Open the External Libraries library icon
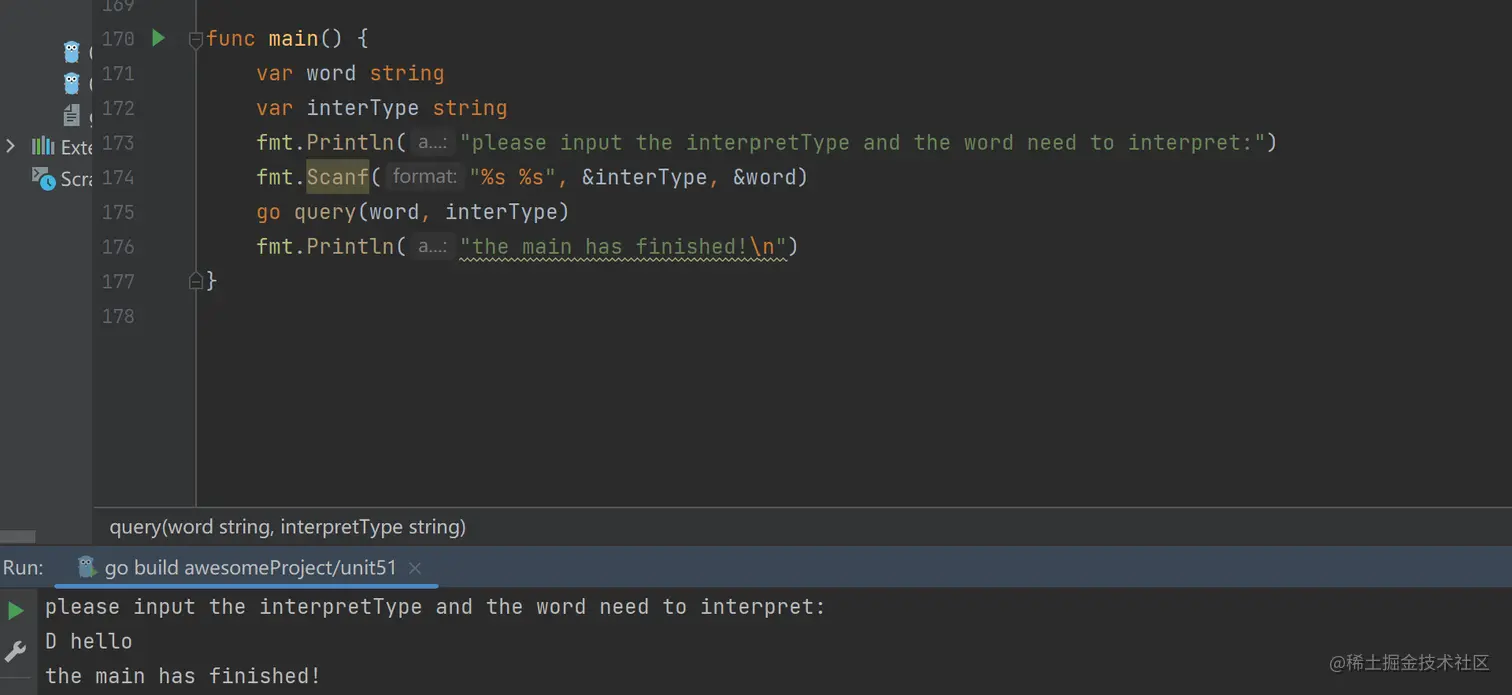This screenshot has height=695, width=1512. click(x=43, y=146)
